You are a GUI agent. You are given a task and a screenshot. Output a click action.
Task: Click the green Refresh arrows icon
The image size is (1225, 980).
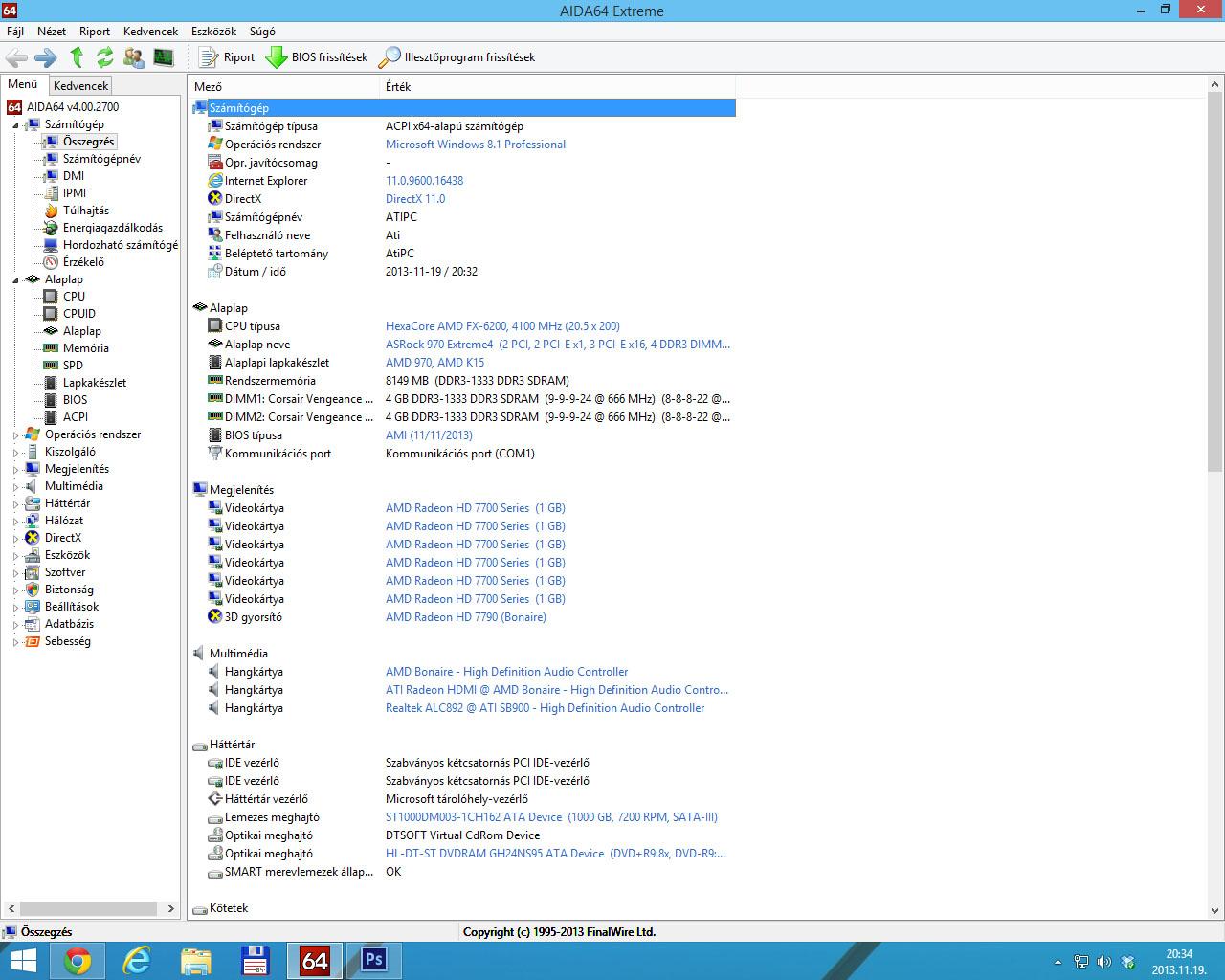coord(105,57)
